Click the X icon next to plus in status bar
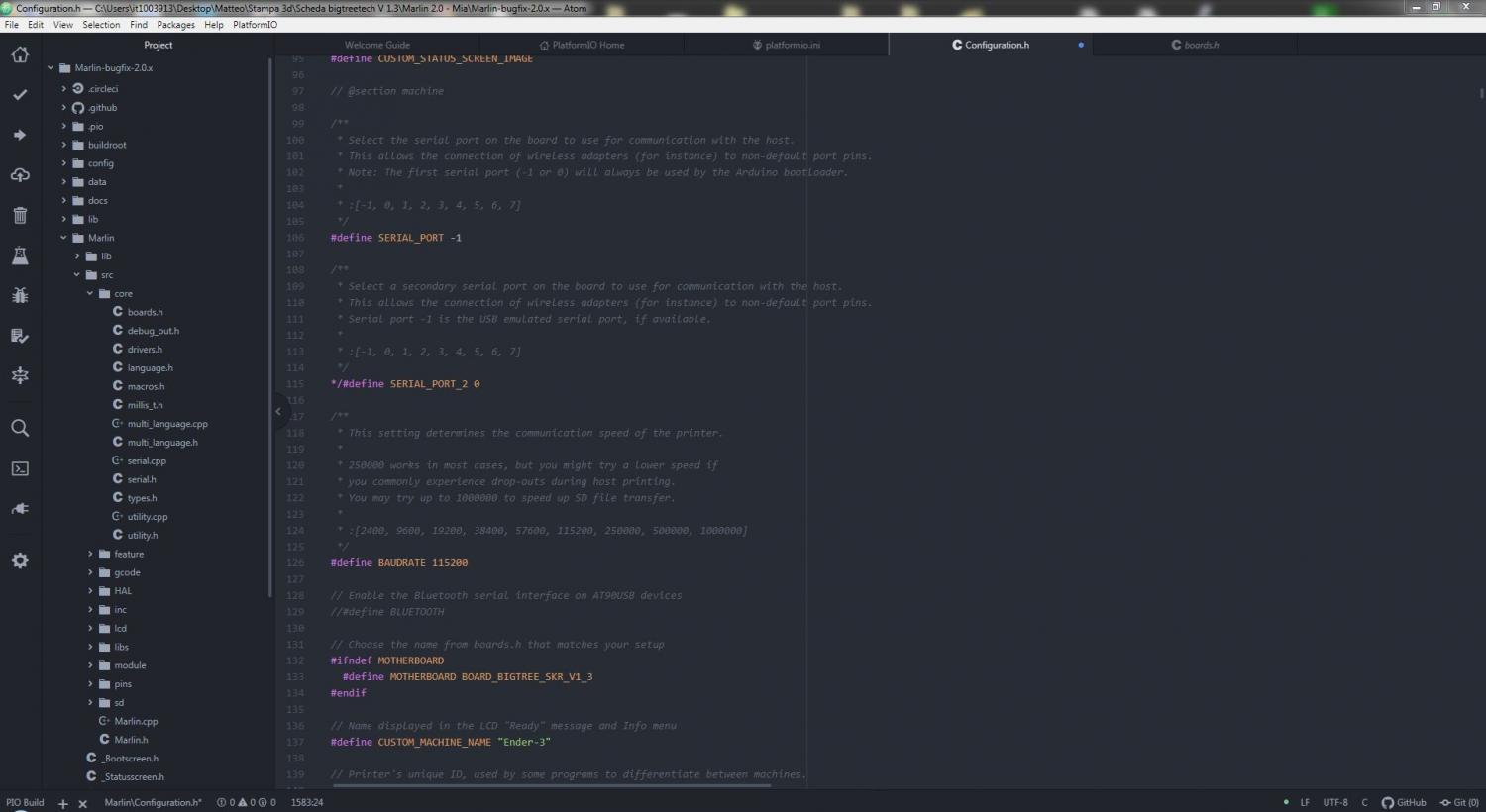 click(x=83, y=803)
